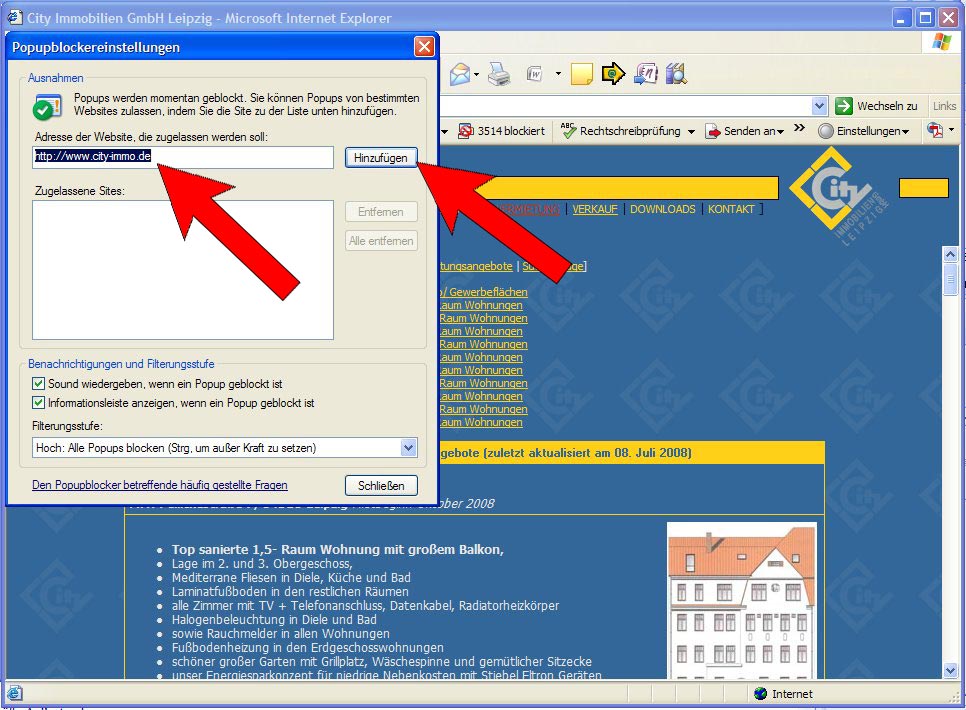Click the Schließen button

tap(381, 486)
